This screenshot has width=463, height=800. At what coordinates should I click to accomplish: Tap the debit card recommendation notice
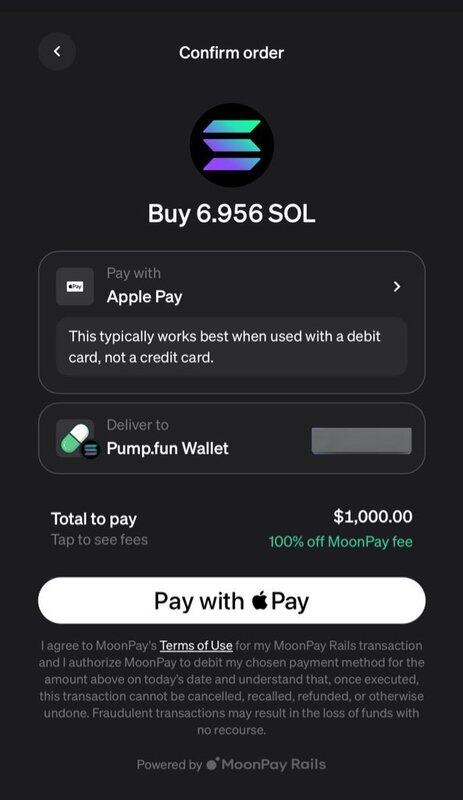pos(232,347)
